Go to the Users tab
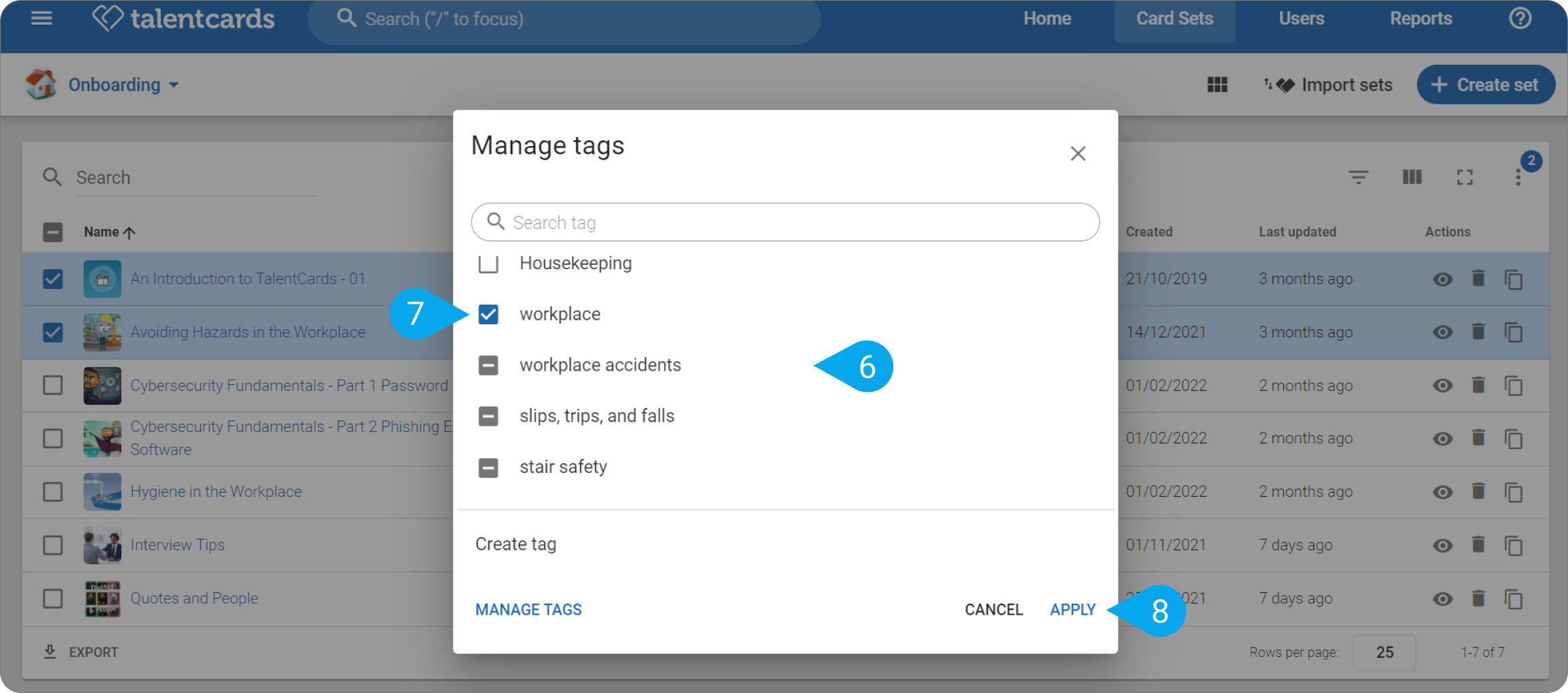The width and height of the screenshot is (1568, 693). 1301,18
